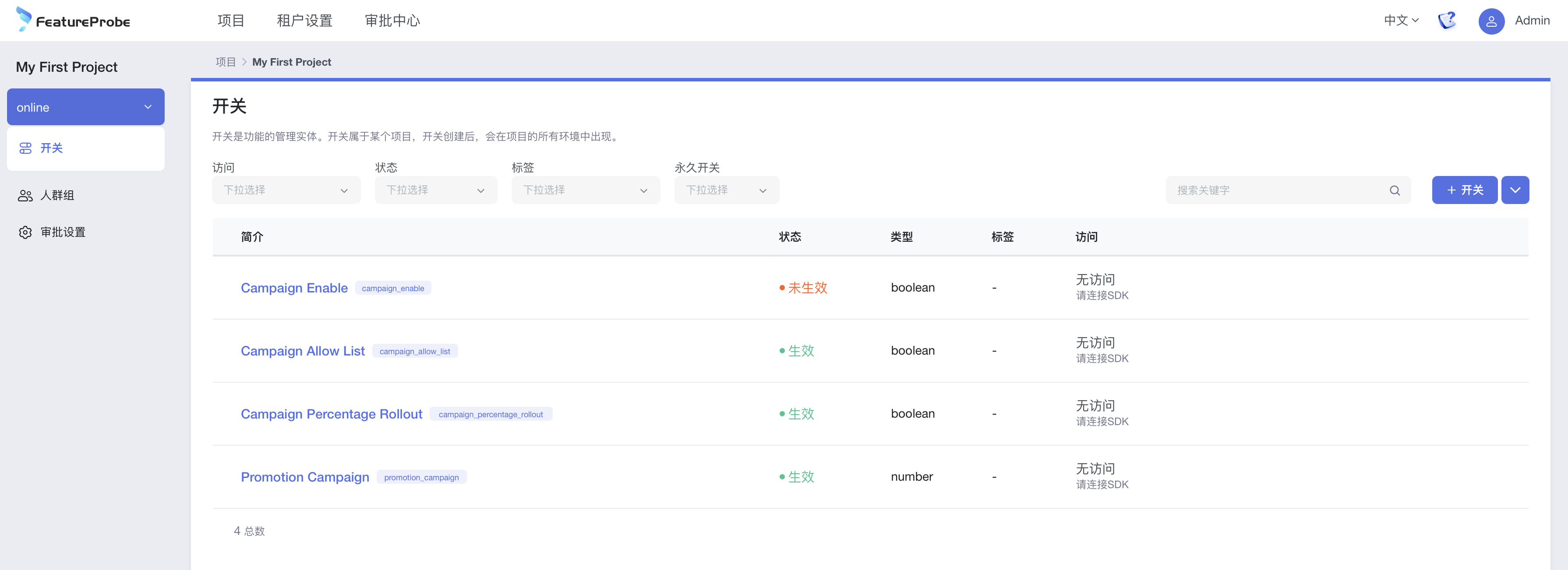Image resolution: width=1568 pixels, height=570 pixels.
Task: Go to 租户设置 in top navigation
Action: (304, 20)
